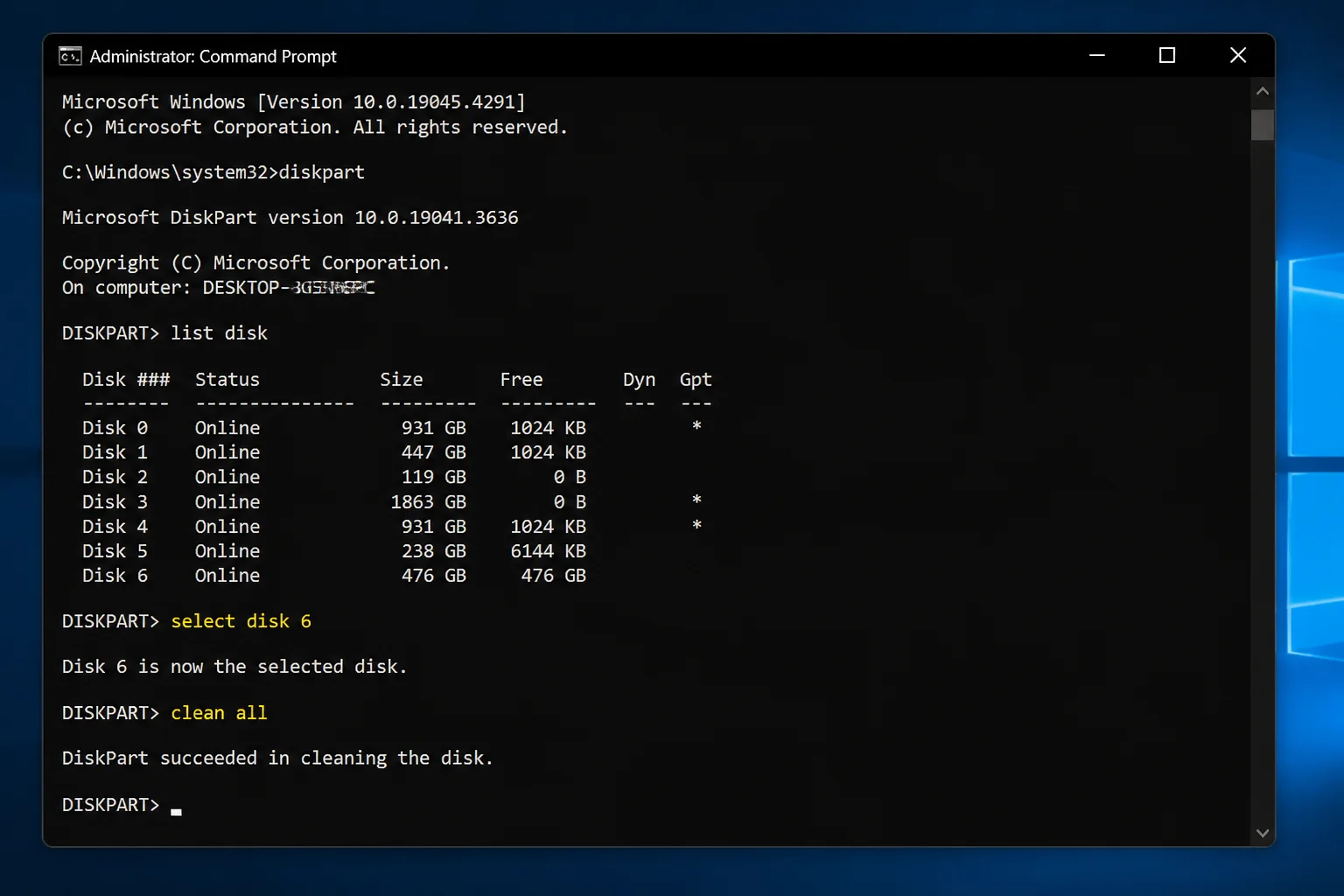Click 'DiskPart succeeded in cleaning the disk.' message
This screenshot has width=1344, height=896.
[277, 759]
